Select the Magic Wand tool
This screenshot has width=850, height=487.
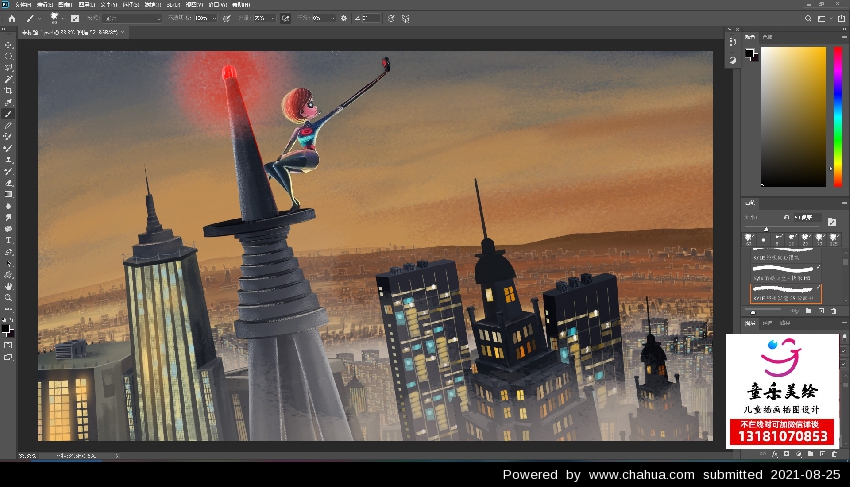(8, 79)
